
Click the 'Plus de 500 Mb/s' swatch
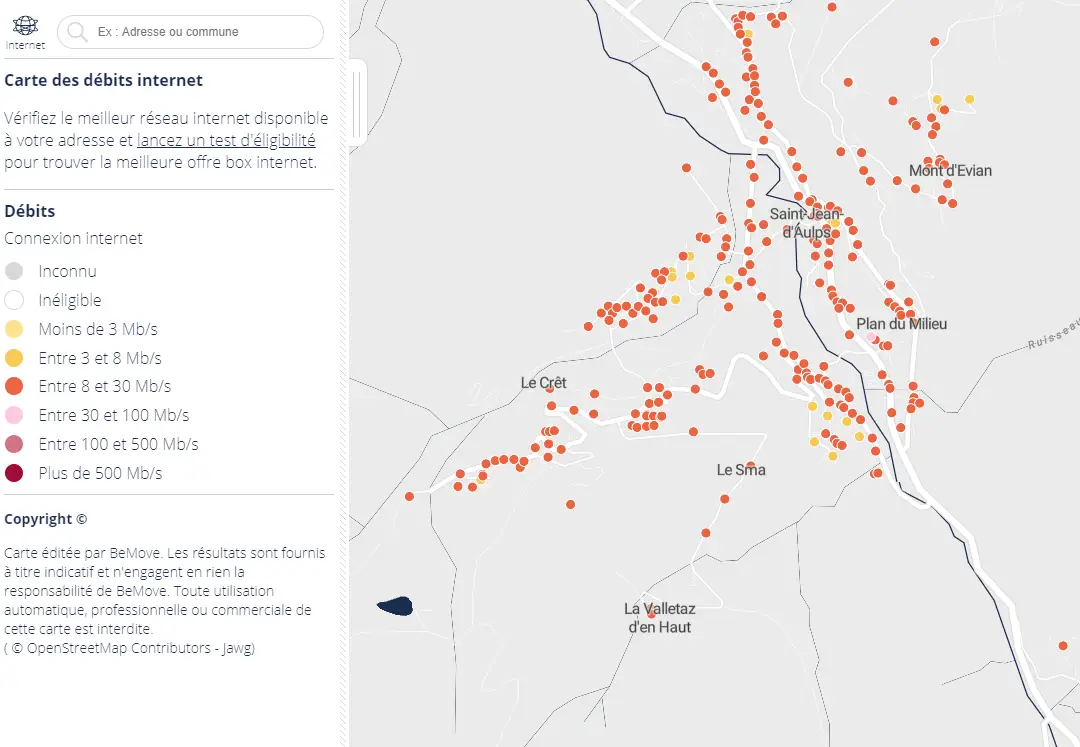(x=14, y=473)
